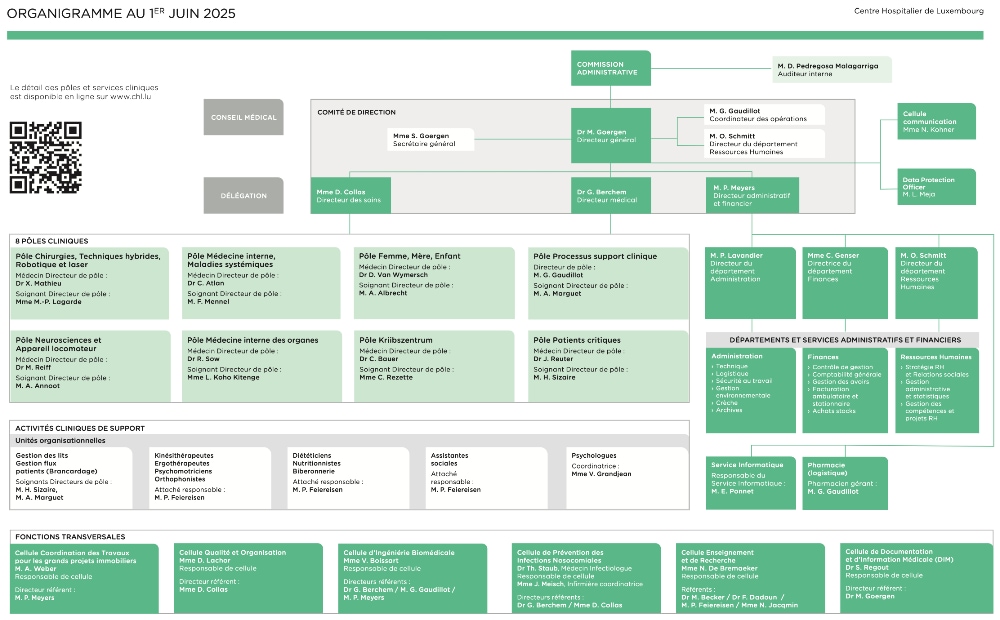Click Data Protection Officer box
Viewport: 1000px width, 620px height.
pyautogui.click(x=936, y=187)
